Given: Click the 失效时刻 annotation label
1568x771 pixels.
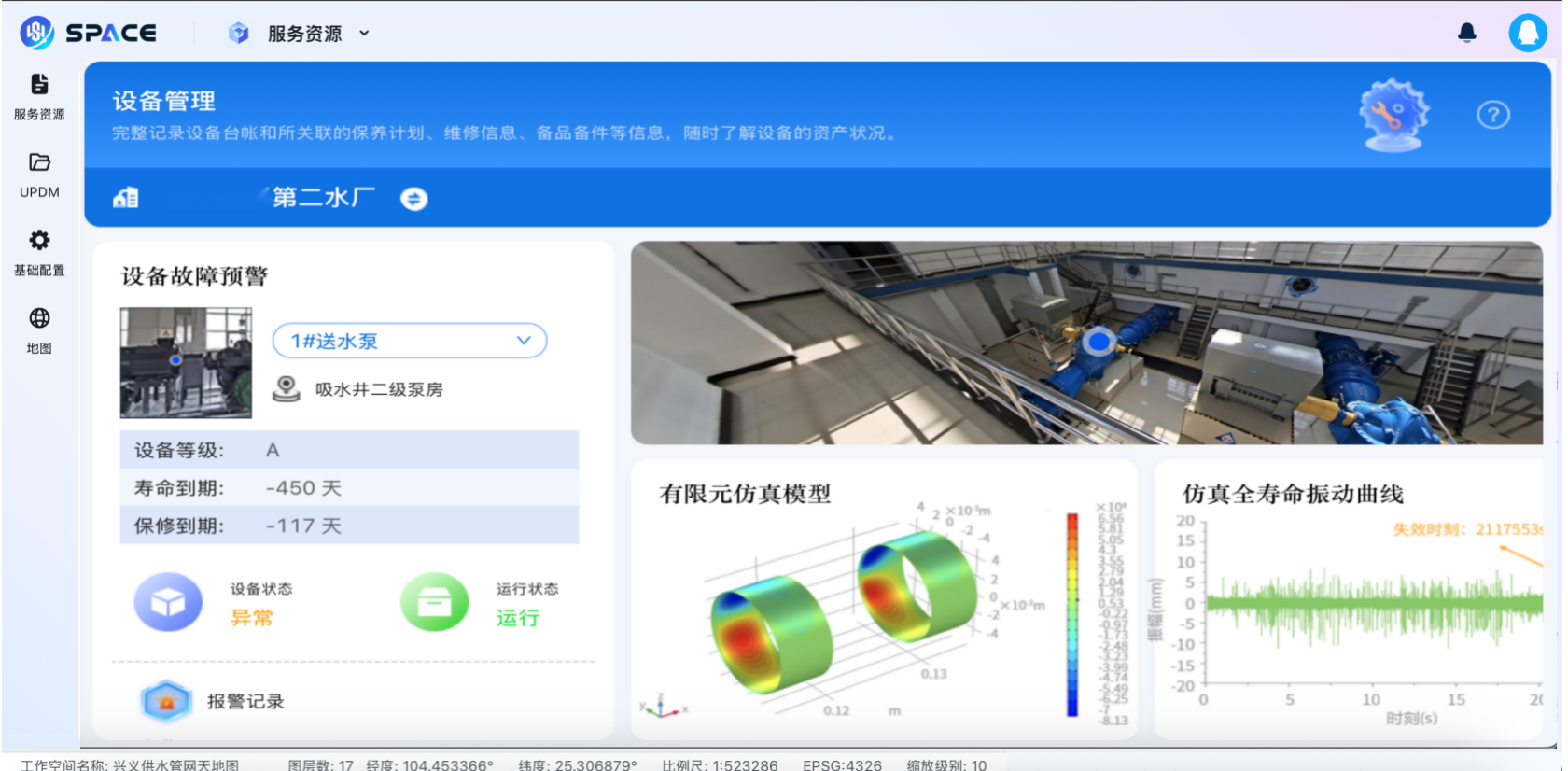Looking at the screenshot, I should pos(1467,529).
